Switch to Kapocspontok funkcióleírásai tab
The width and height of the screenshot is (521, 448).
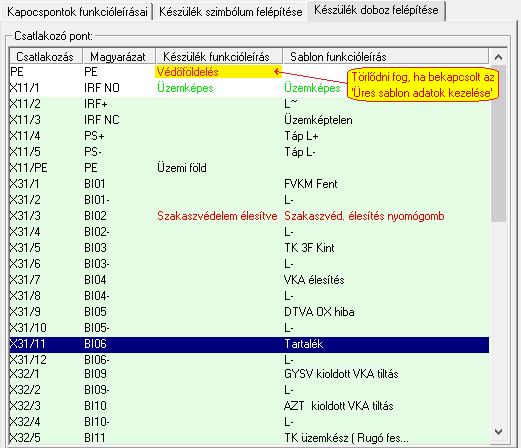click(x=77, y=12)
